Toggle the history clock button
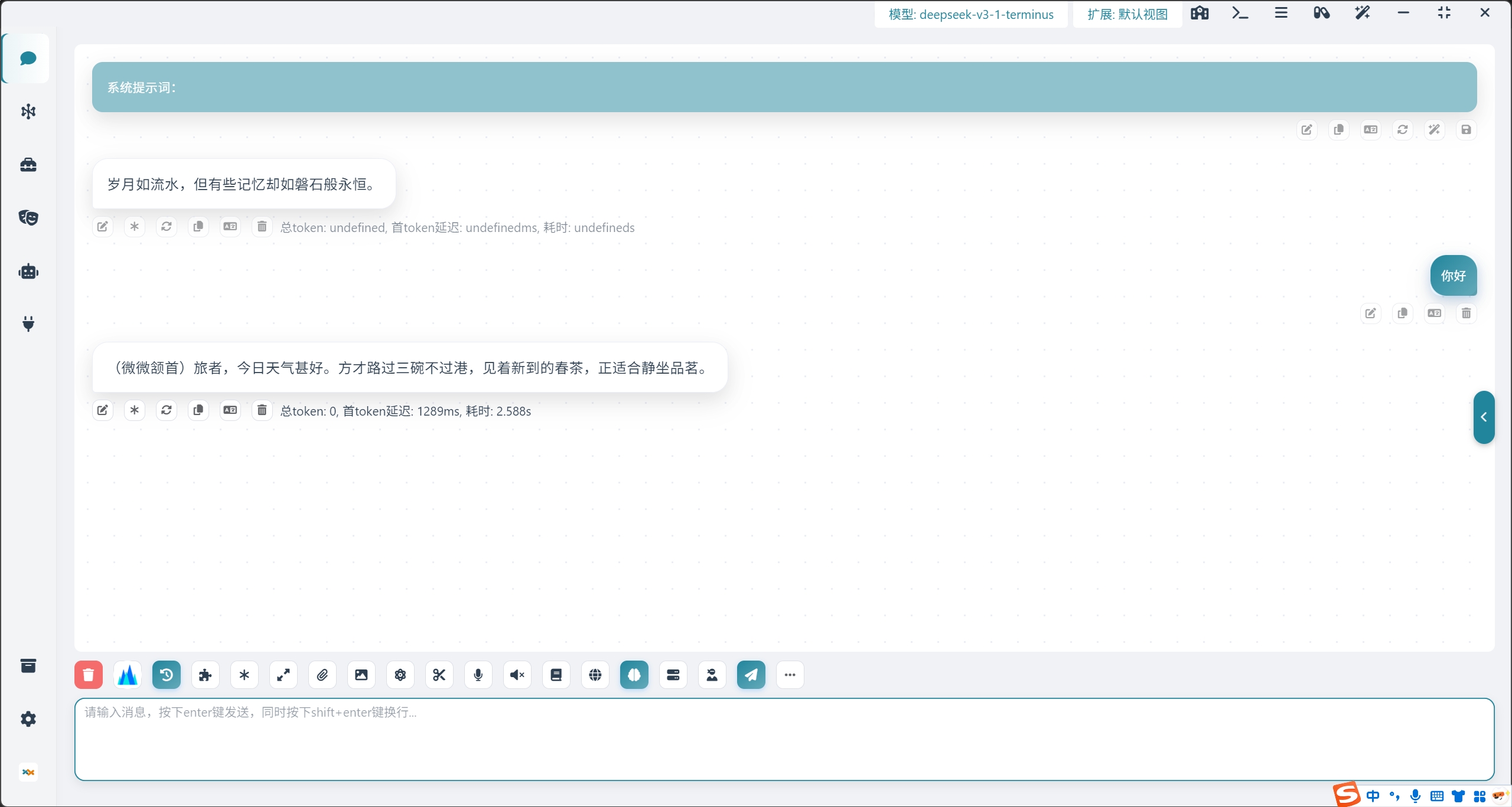Screen dimensions: 1512x807 point(167,675)
